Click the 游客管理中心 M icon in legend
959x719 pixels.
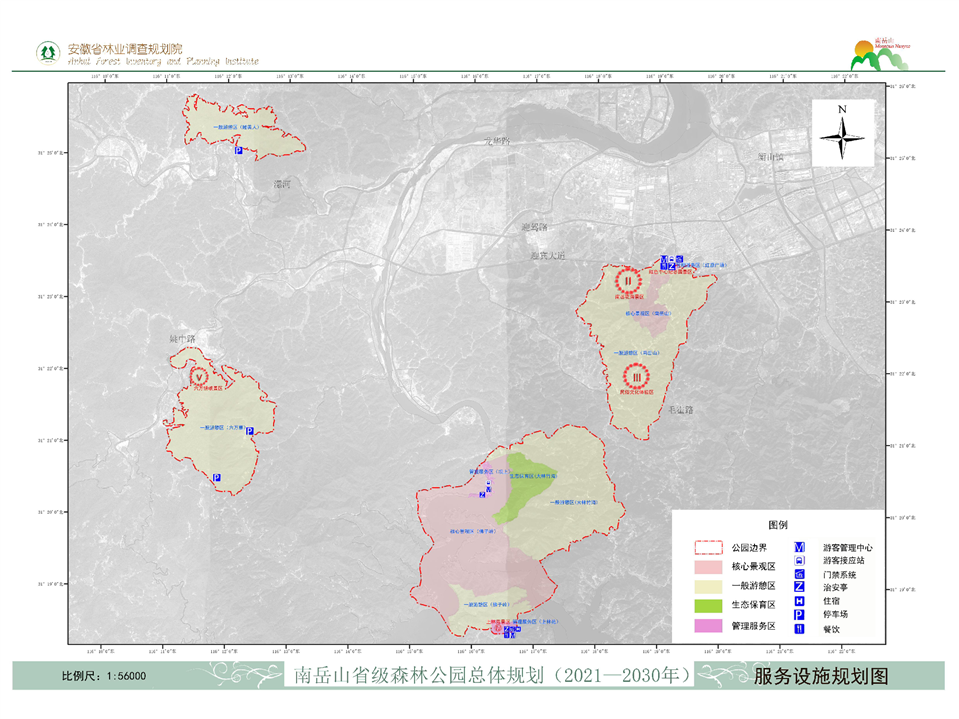point(800,548)
